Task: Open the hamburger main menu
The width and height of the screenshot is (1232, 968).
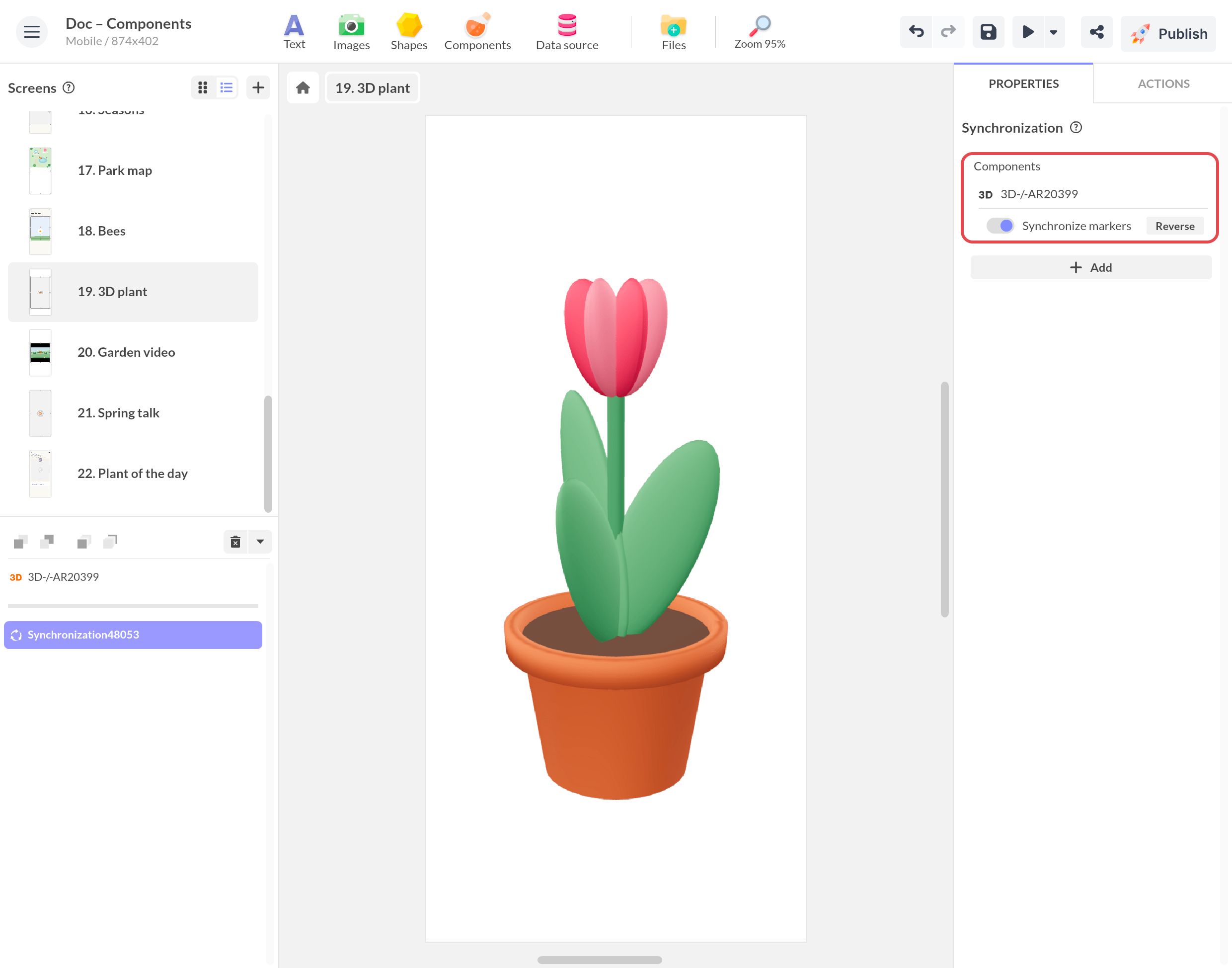Action: 31,32
